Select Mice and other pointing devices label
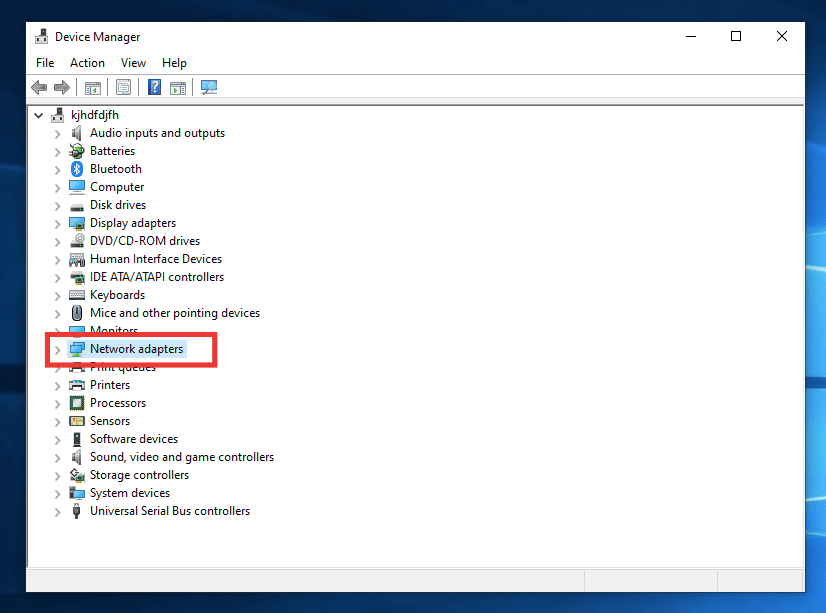Screen dimensions: 826x613 pos(175,313)
